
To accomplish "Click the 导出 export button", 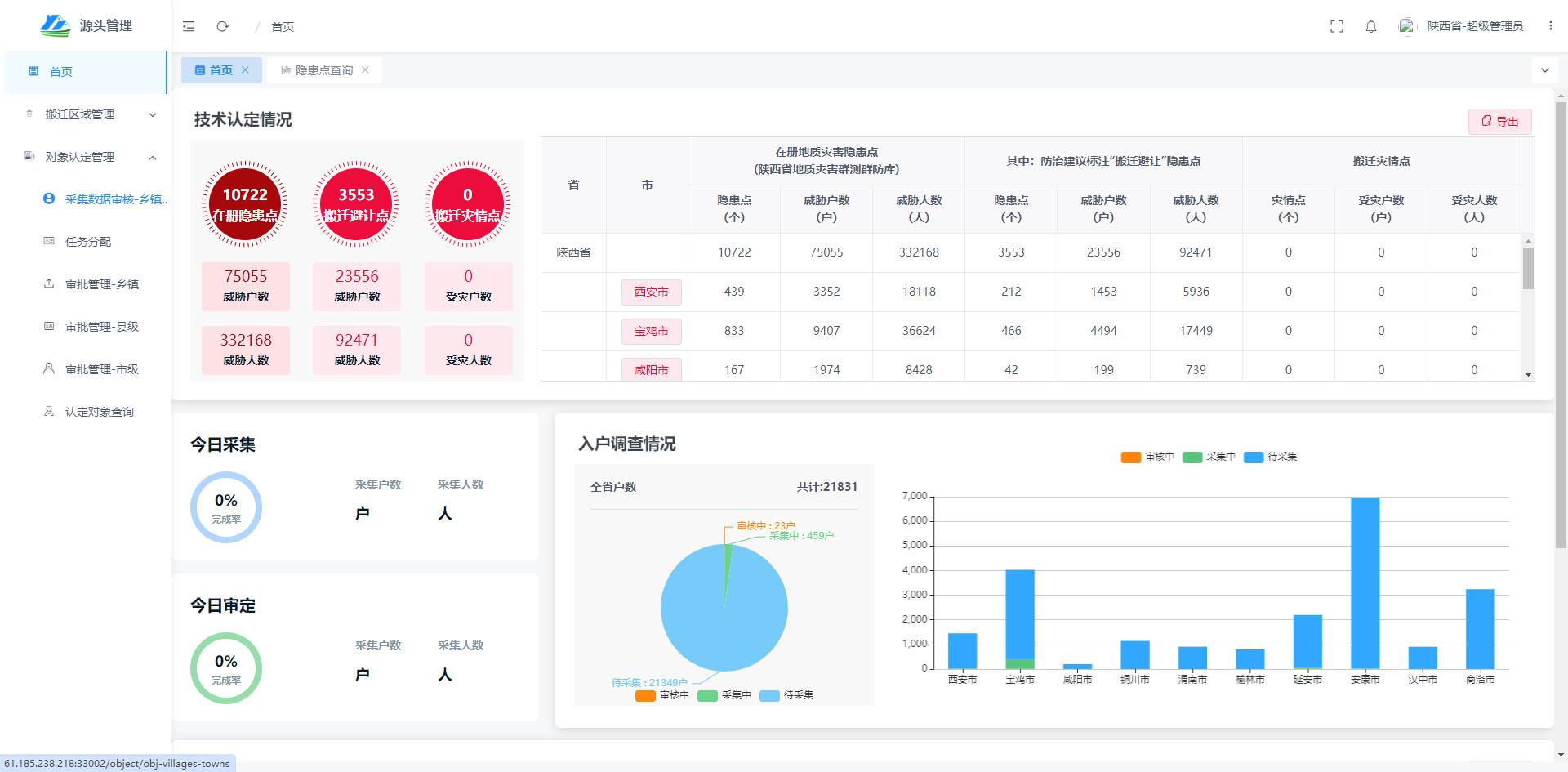I will click(x=1499, y=122).
